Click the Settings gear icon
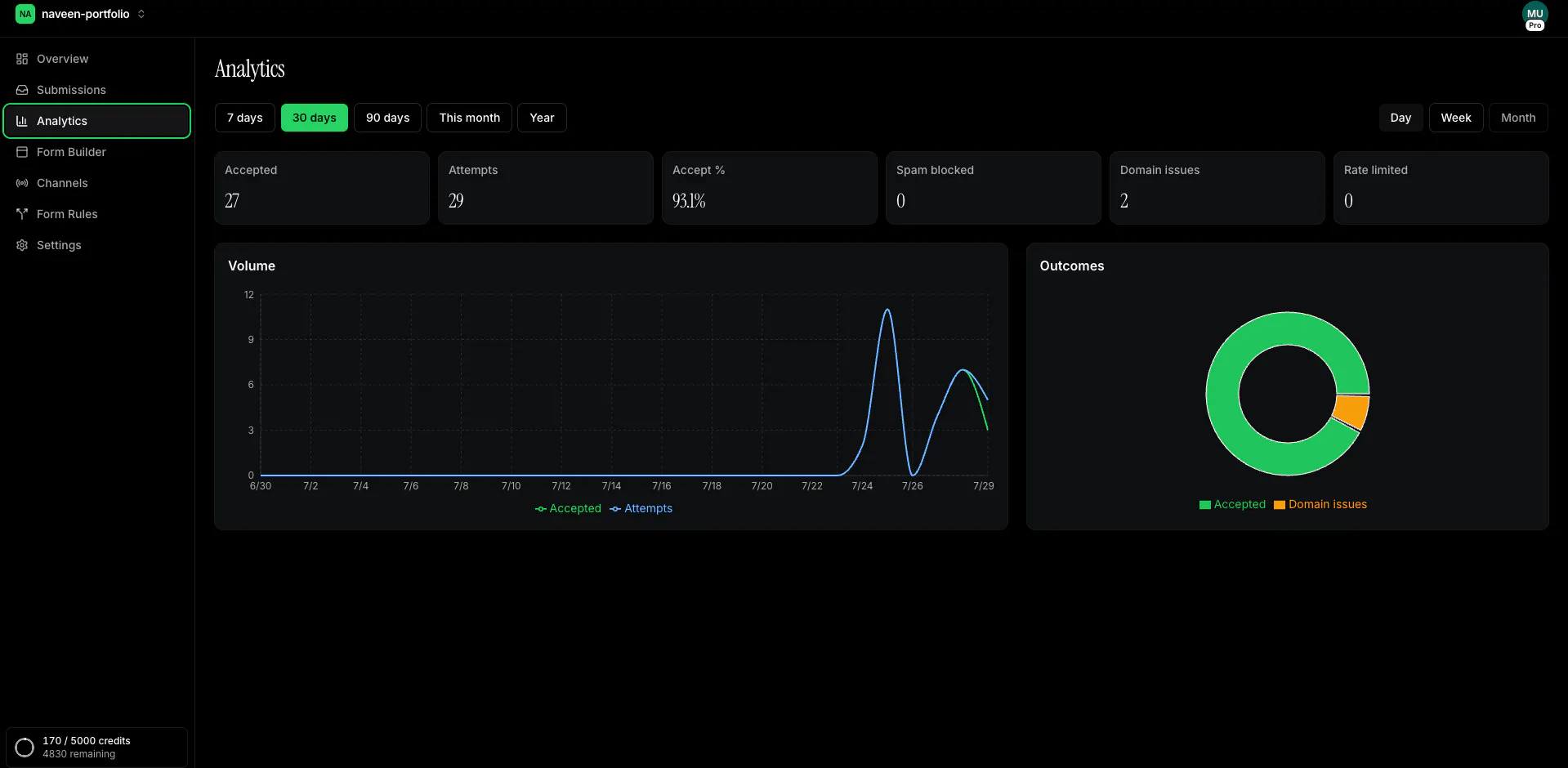Screen dimensions: 1568x768 (22, 245)
